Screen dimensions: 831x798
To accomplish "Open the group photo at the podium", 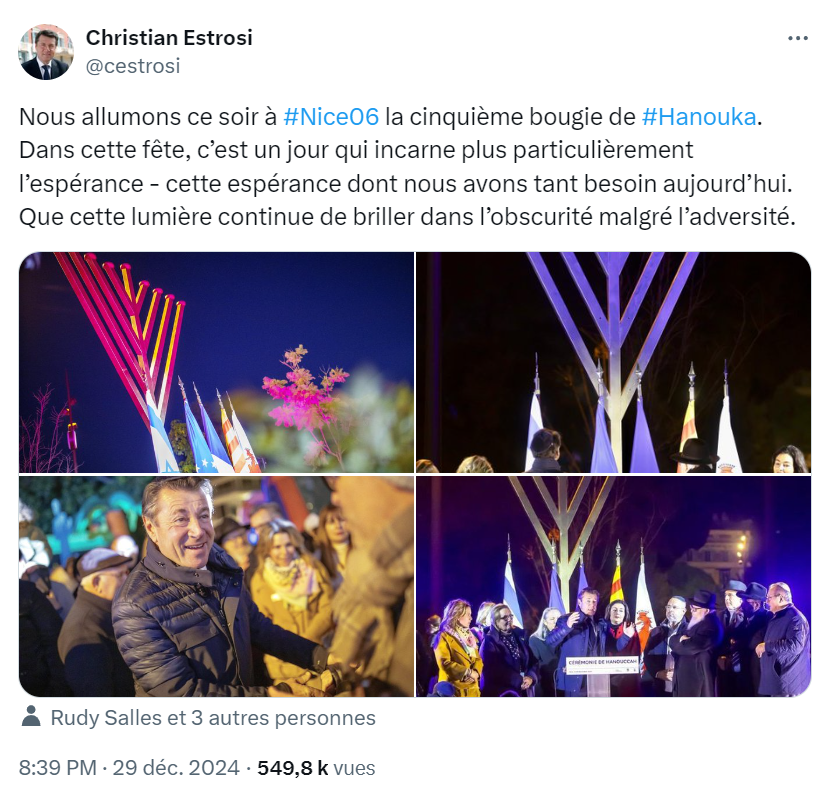I will [614, 586].
